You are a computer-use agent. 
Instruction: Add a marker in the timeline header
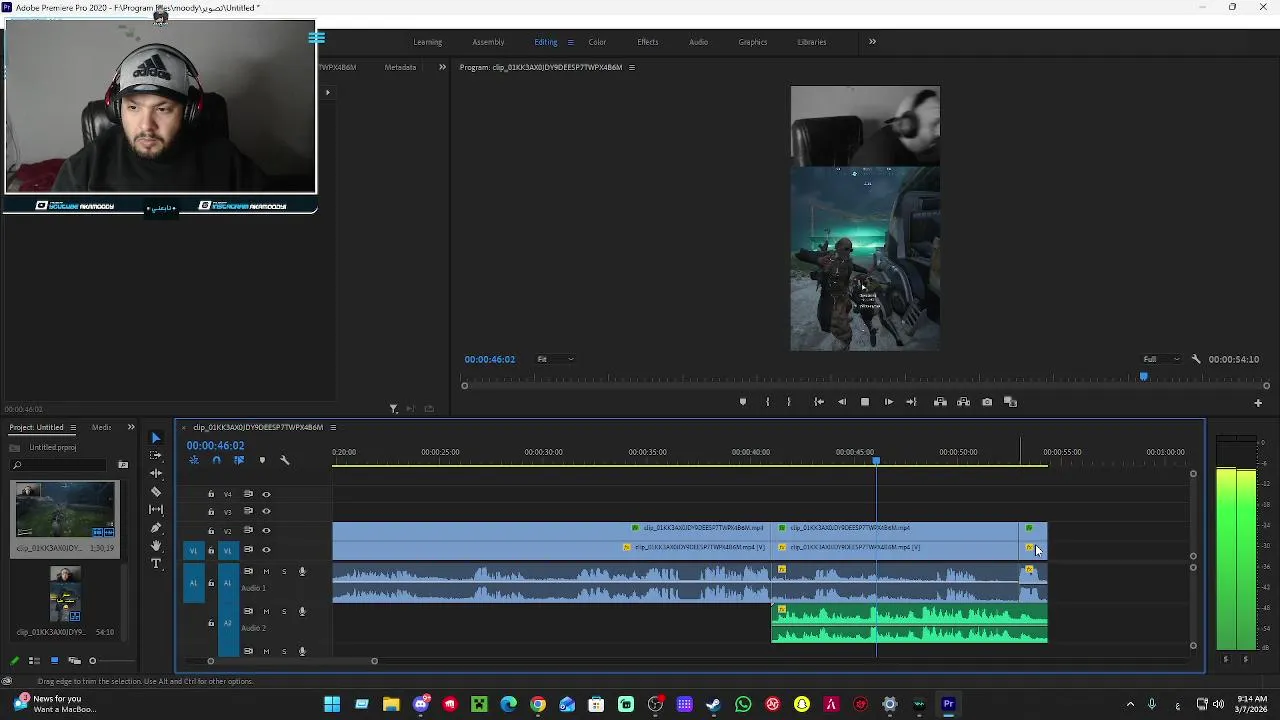coord(262,460)
